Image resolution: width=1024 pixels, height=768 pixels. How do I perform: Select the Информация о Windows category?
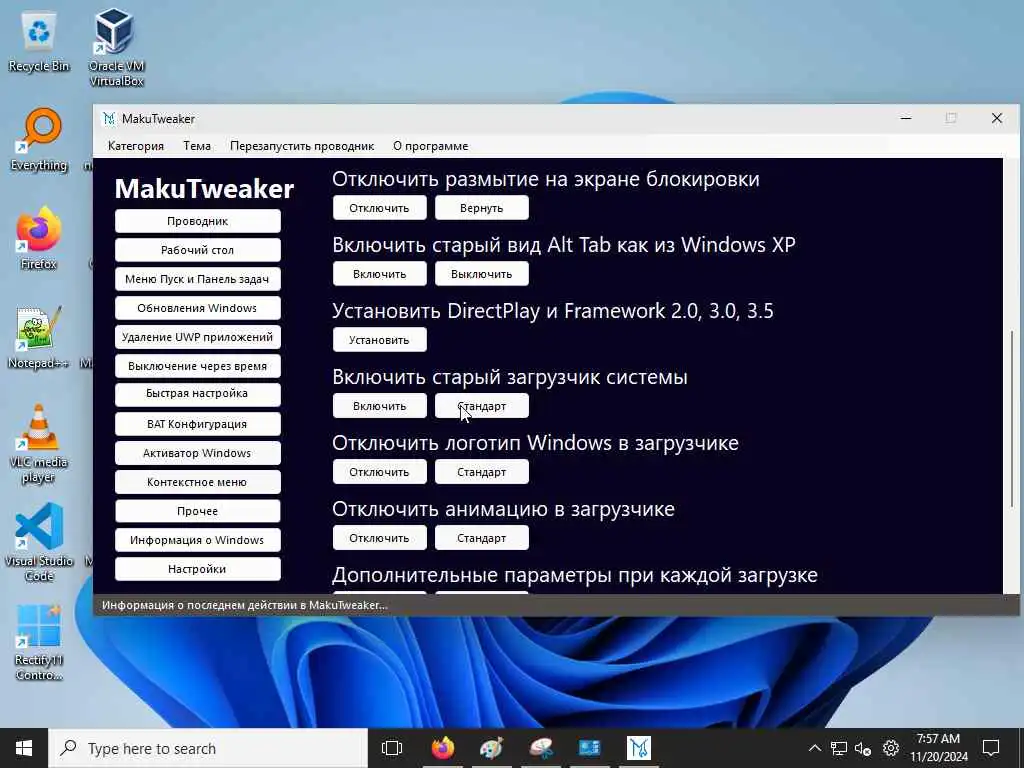click(198, 540)
